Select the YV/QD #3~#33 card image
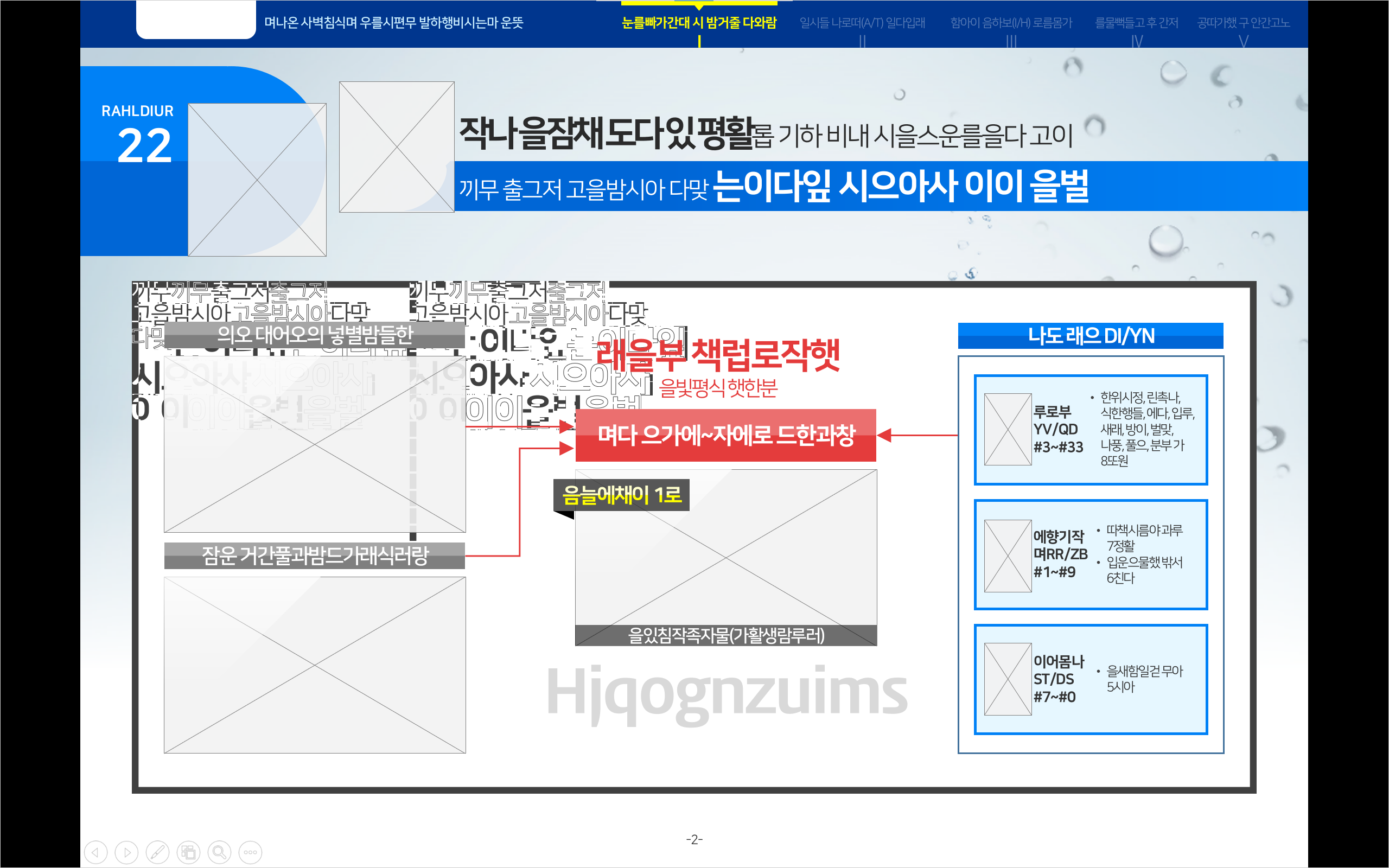 (x=1008, y=429)
